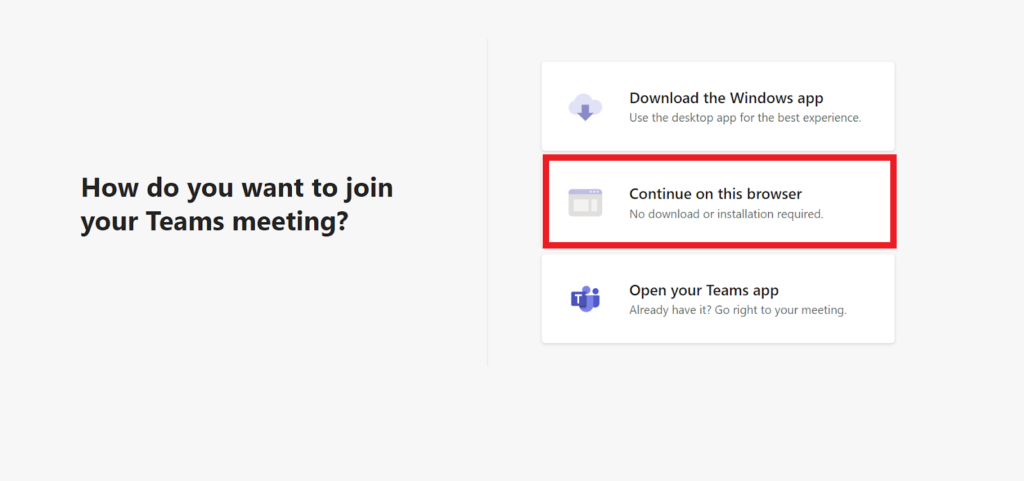The width and height of the screenshot is (1024, 481).
Task: Click the 'How do you want to join' heading
Action: 237,187
